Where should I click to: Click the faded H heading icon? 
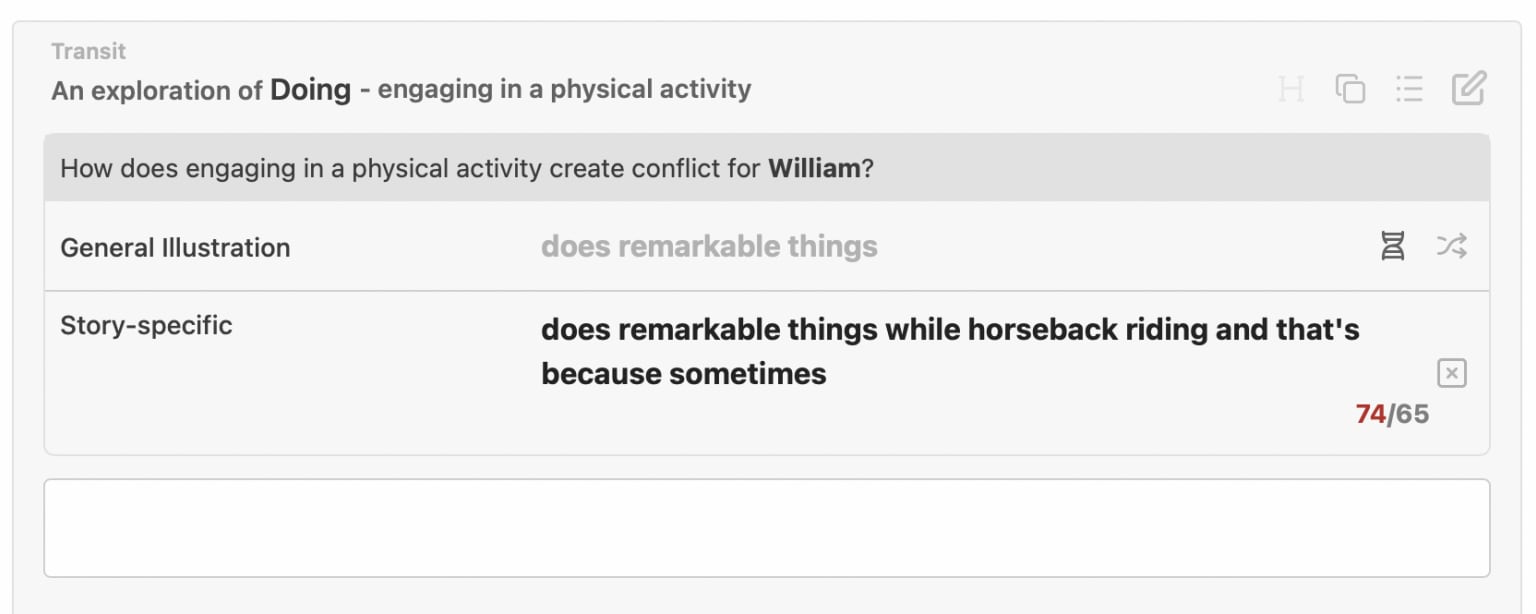(1291, 89)
